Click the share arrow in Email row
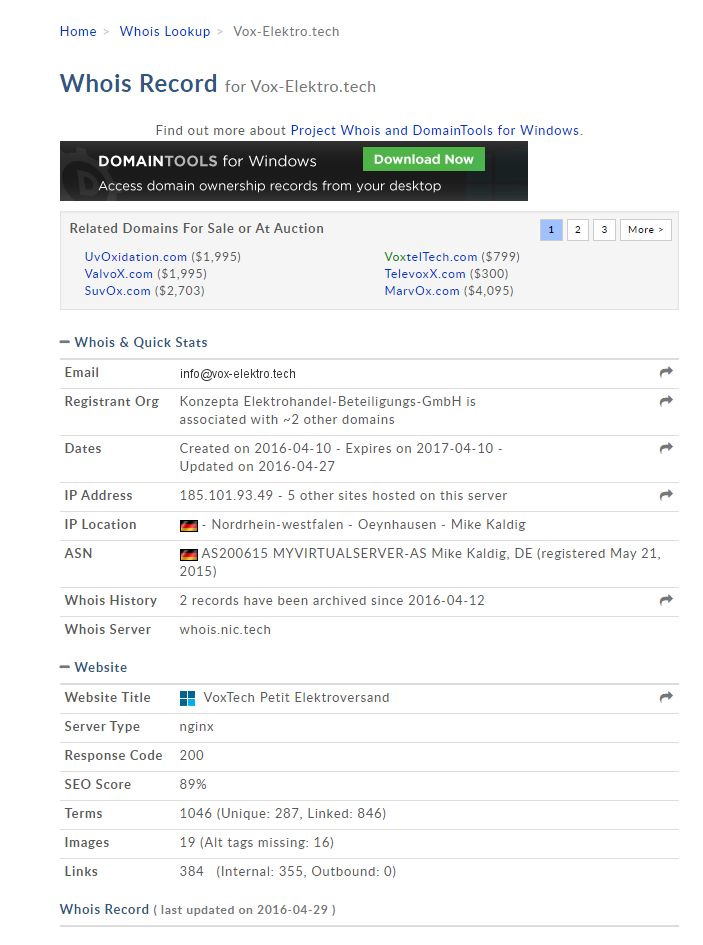Image resolution: width=703 pixels, height=945 pixels. [x=666, y=372]
